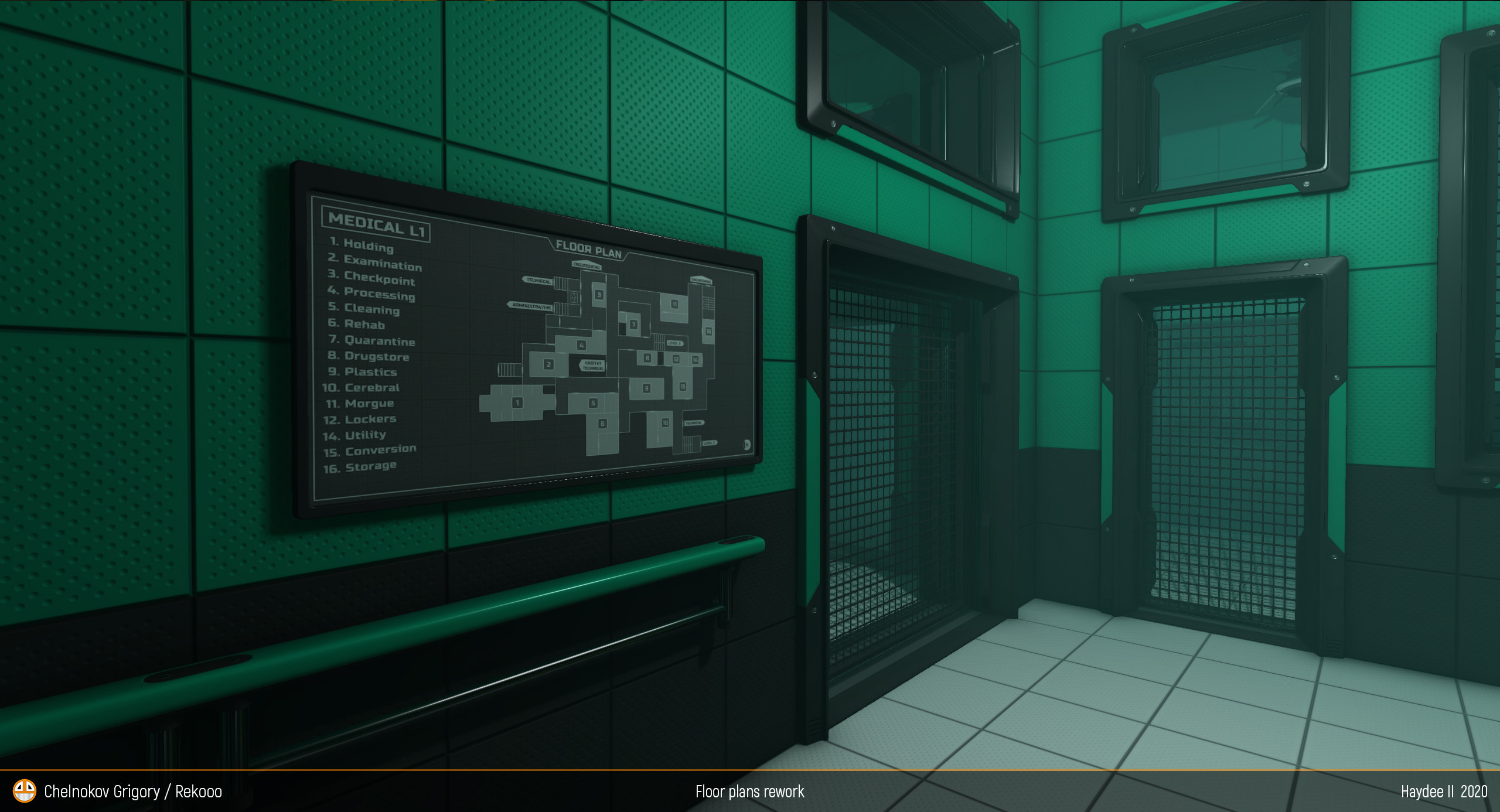Click 'Chelnokov Grigory / Rekooo' author text
Screen dimensions: 1500x812
pos(133,791)
